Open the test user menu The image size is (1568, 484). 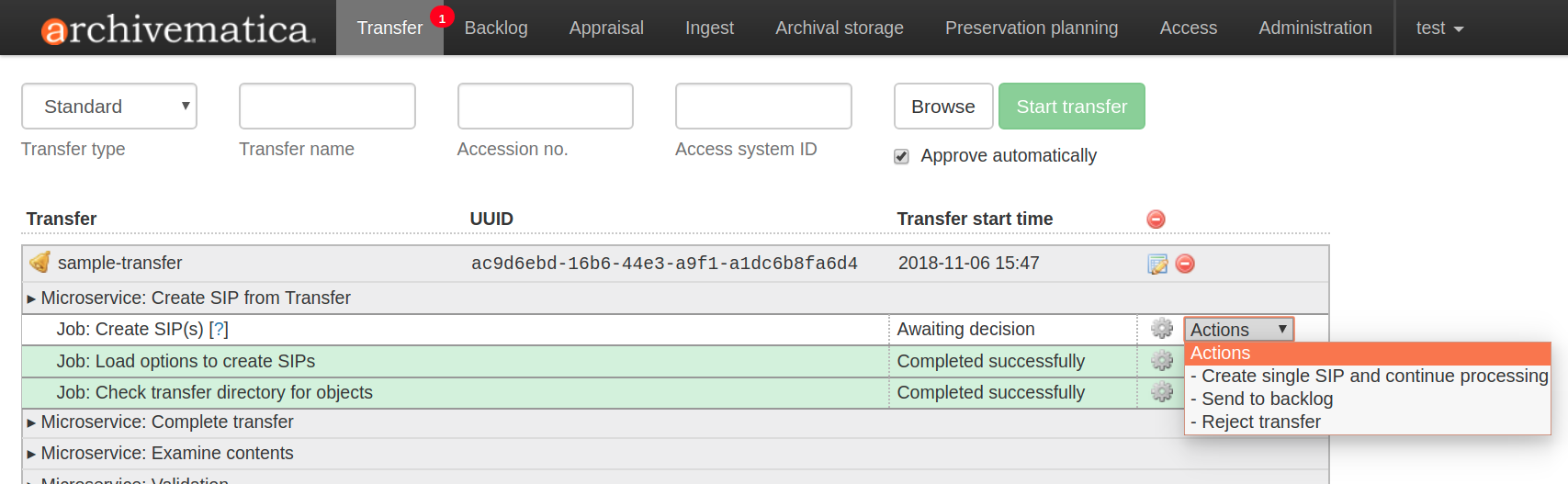[x=1439, y=28]
